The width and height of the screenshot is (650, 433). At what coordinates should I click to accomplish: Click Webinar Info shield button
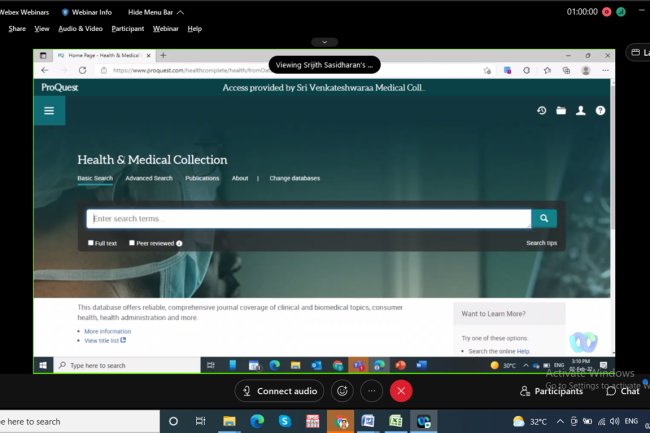tap(87, 12)
